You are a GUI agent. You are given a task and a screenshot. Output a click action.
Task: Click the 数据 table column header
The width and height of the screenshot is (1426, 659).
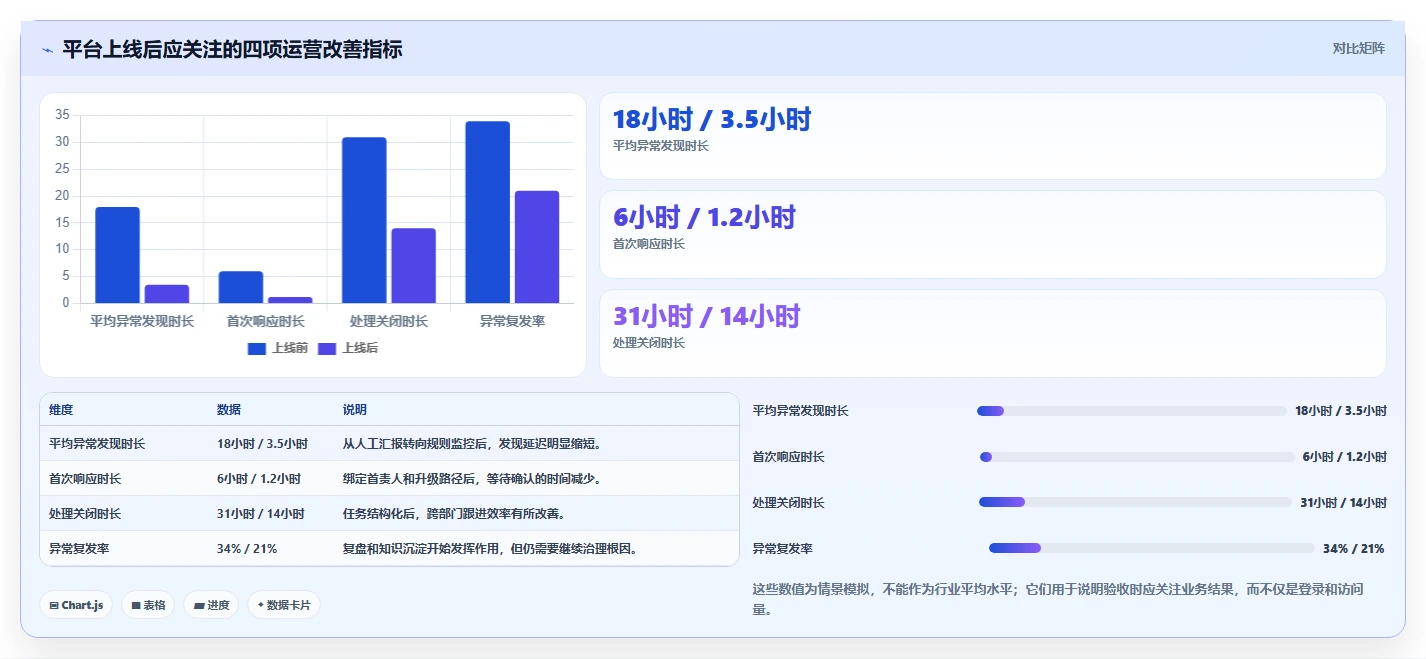pyautogui.click(x=228, y=410)
